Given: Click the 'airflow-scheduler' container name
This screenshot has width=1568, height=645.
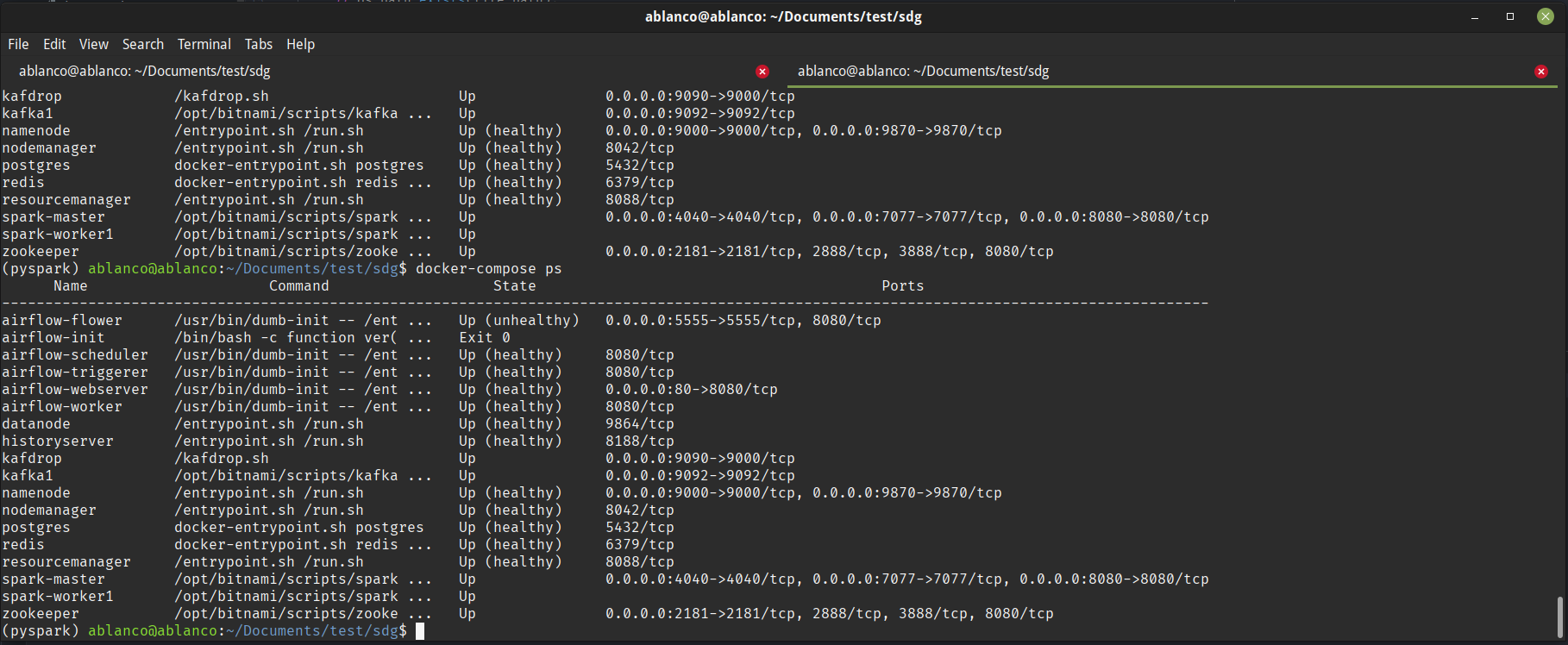Looking at the screenshot, I should point(75,354).
